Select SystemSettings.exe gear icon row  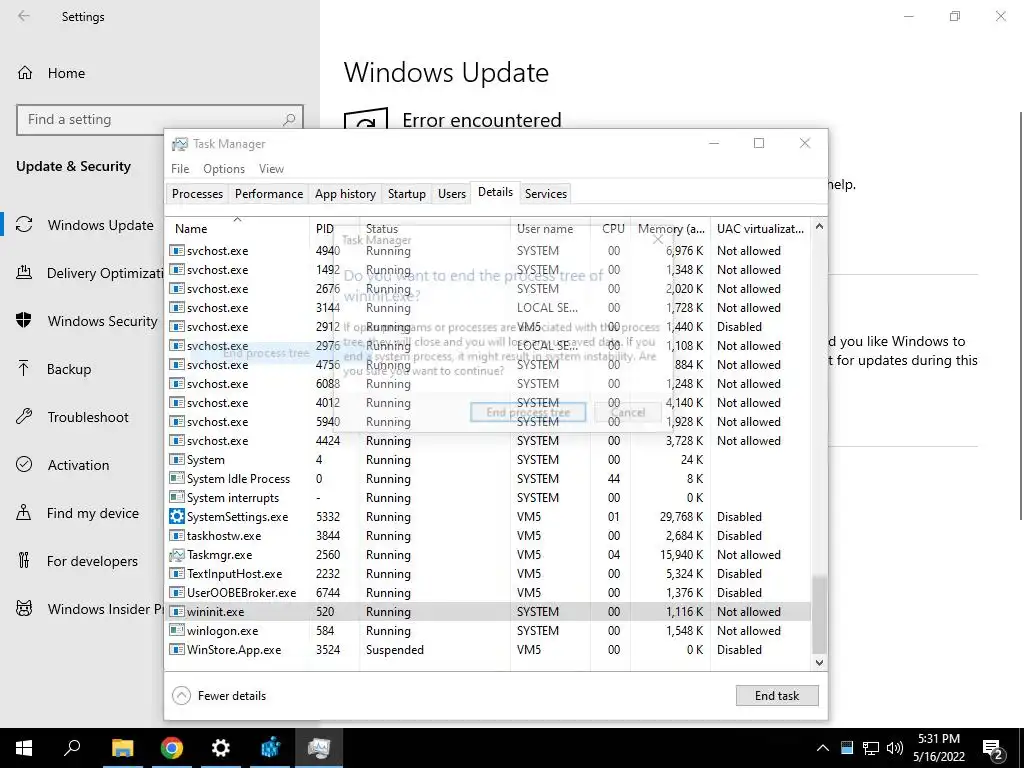(176, 517)
